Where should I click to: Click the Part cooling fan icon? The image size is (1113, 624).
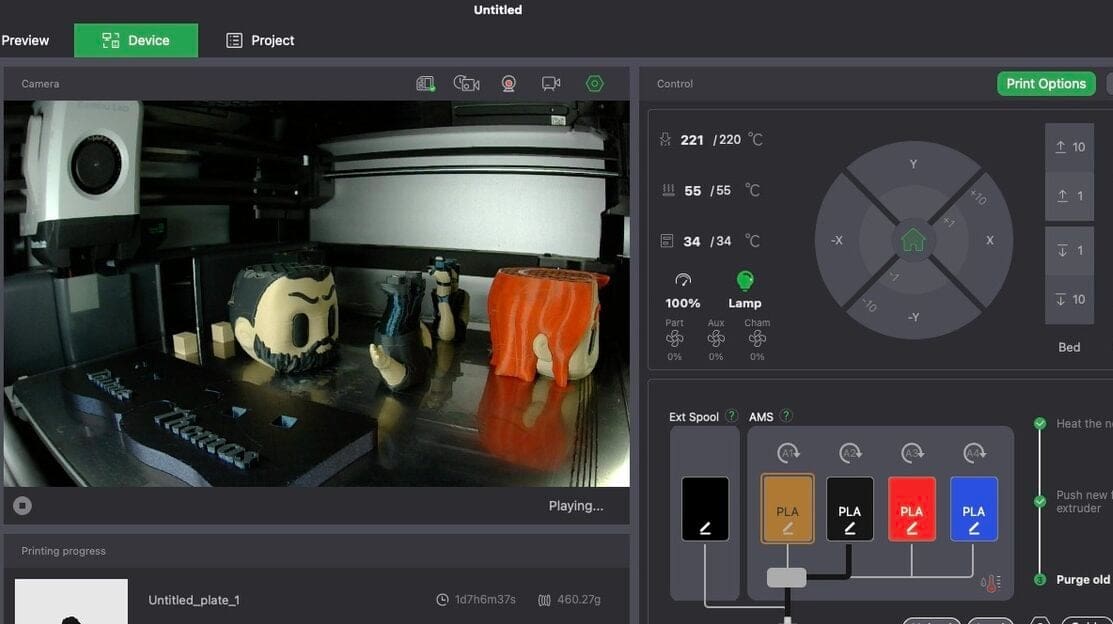[x=674, y=340]
